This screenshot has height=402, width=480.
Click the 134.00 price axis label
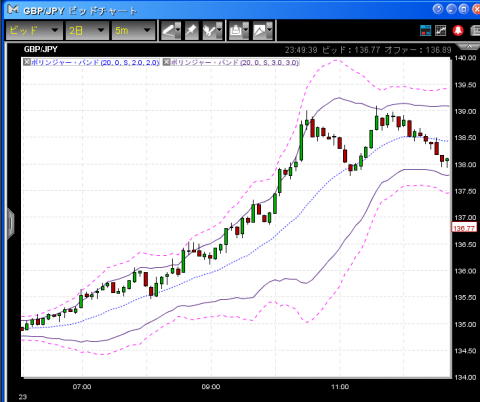point(465,377)
